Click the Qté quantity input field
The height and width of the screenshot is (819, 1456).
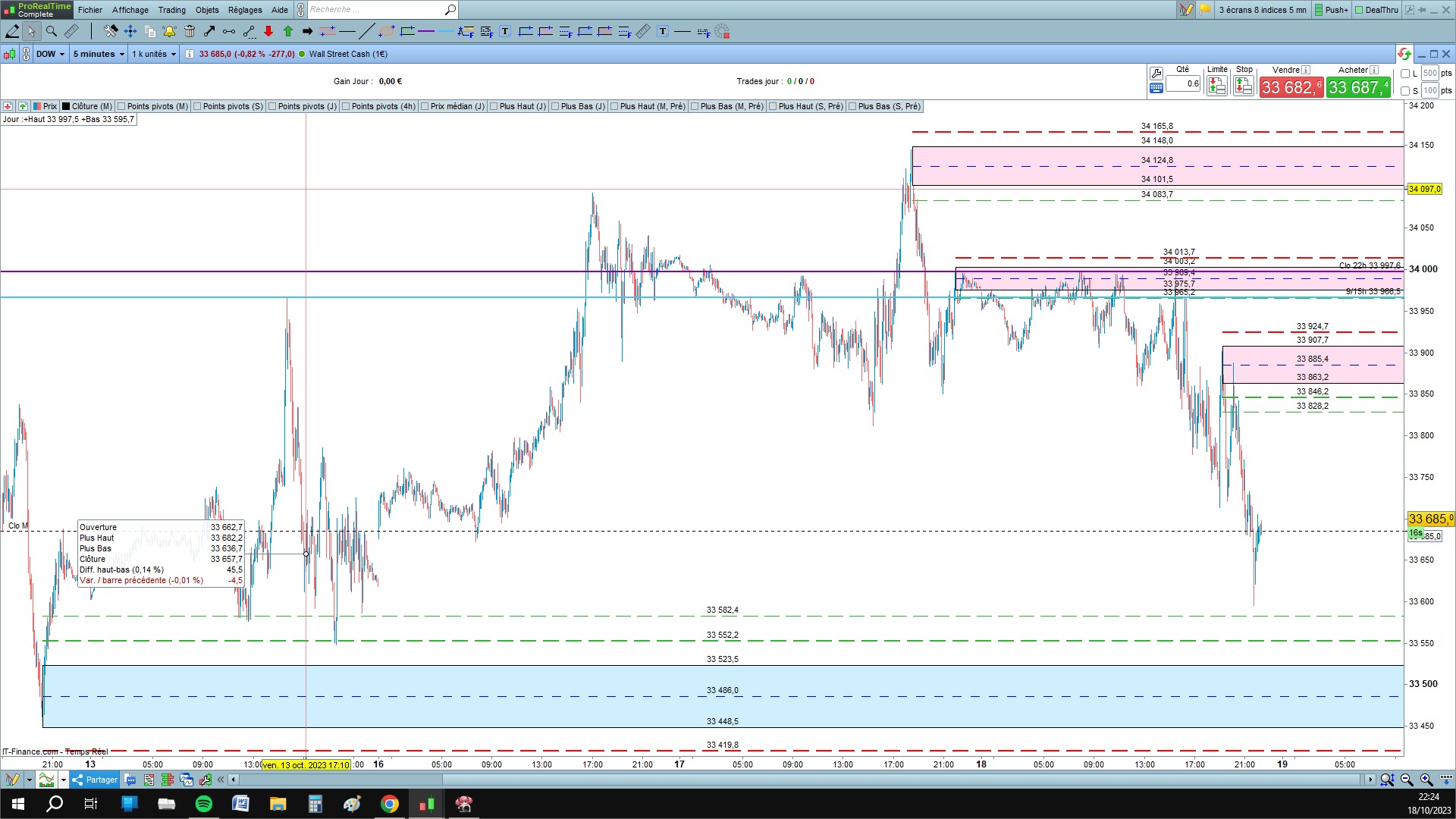tap(1183, 83)
